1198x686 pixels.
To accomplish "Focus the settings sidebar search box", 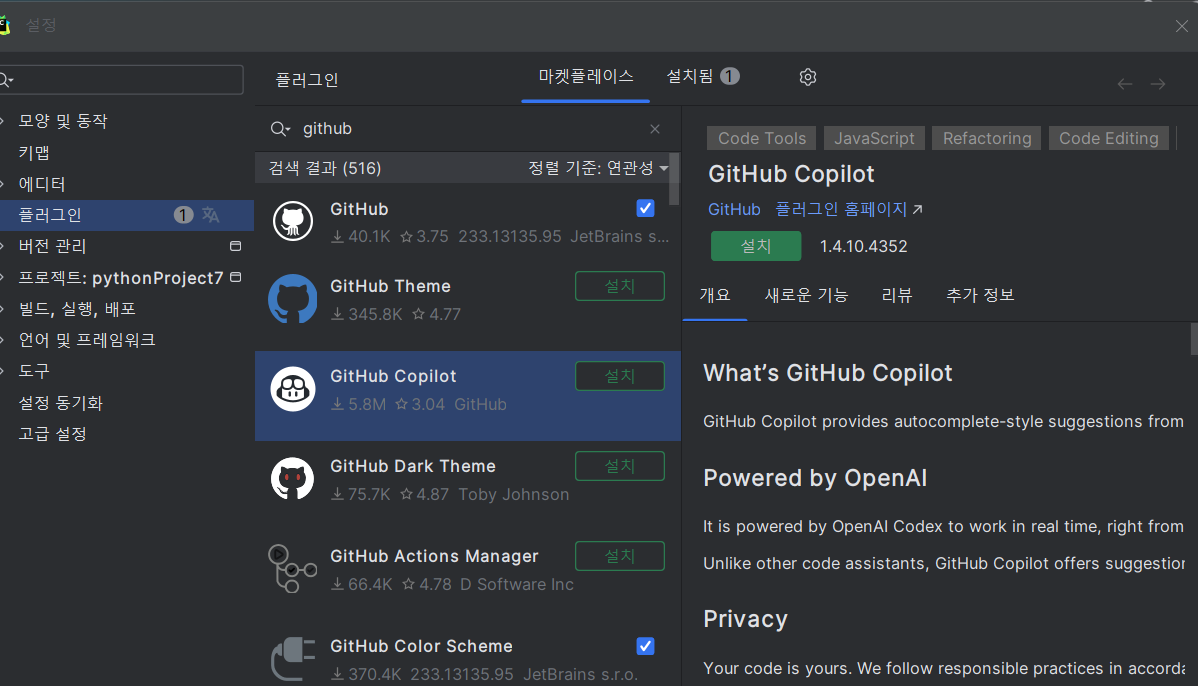I will (x=121, y=79).
